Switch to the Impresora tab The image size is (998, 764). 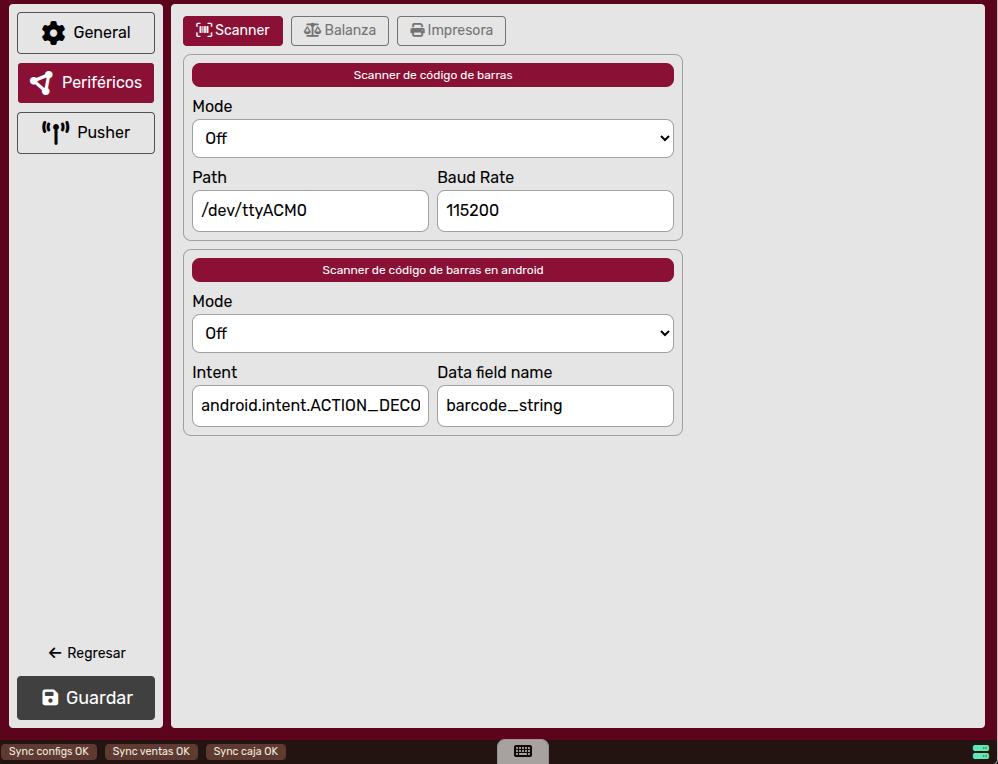point(451,31)
